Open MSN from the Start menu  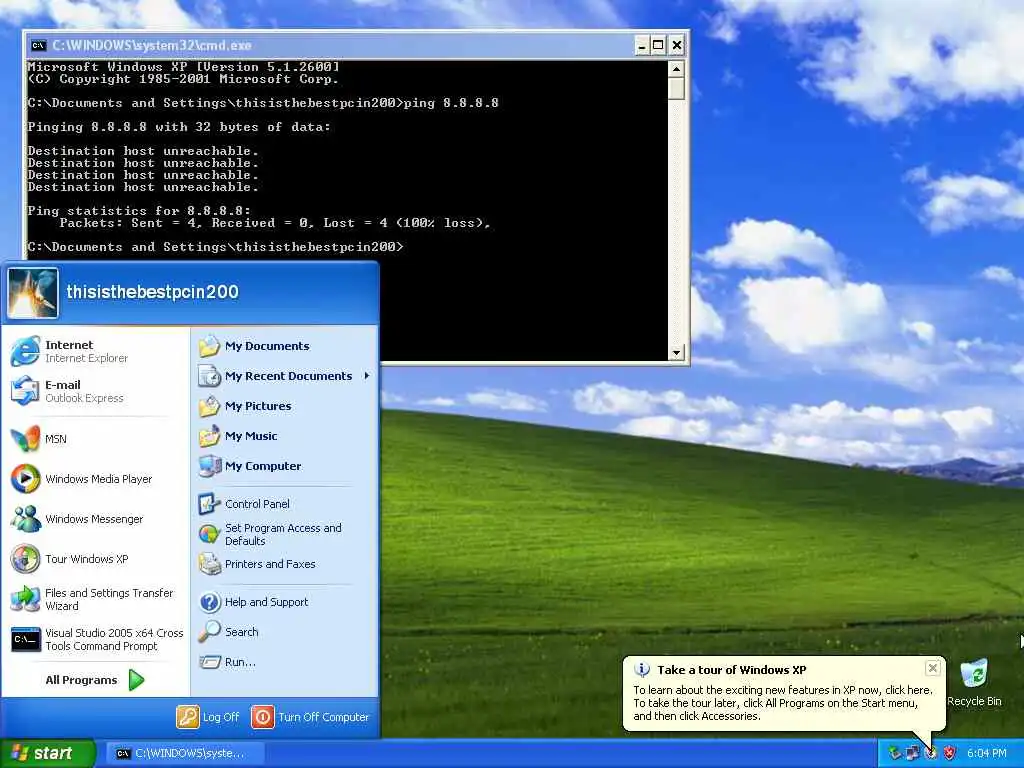tap(95, 439)
